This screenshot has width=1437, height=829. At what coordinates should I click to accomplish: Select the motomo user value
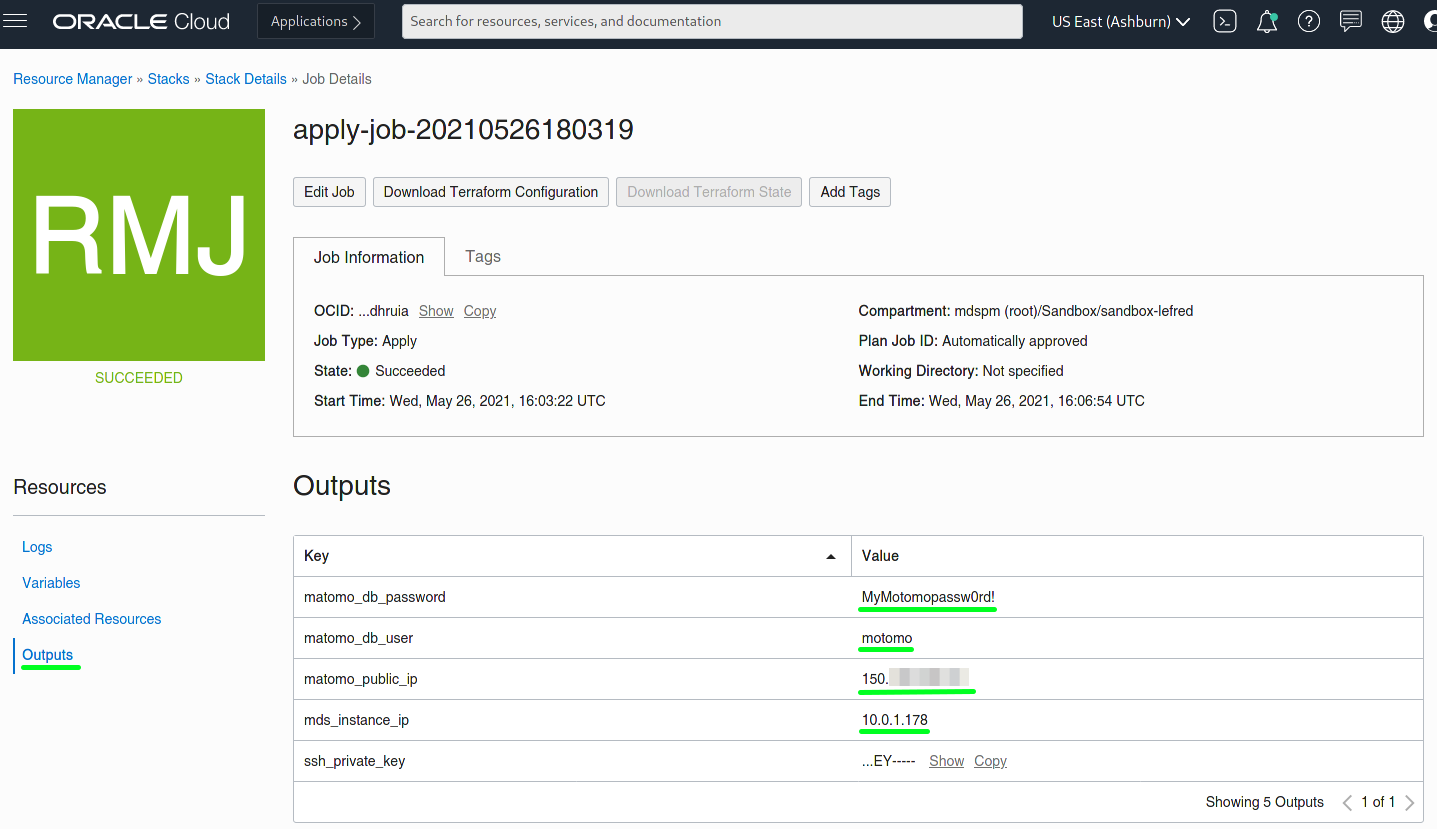(887, 638)
